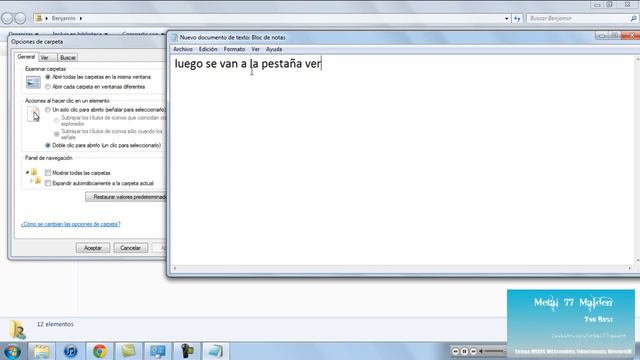Click the Notepad vertical scrollbar down arrow
The image size is (640, 360).
637,260
